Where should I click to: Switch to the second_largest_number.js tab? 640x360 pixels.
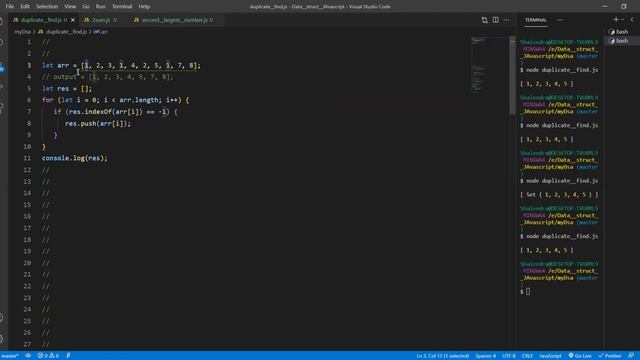pos(174,20)
